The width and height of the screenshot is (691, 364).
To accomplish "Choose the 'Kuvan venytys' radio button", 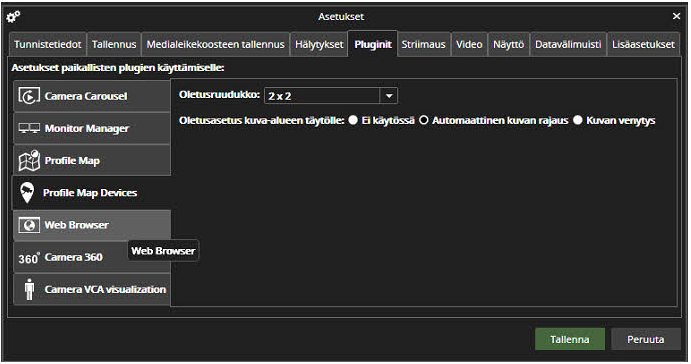I will click(x=578, y=120).
